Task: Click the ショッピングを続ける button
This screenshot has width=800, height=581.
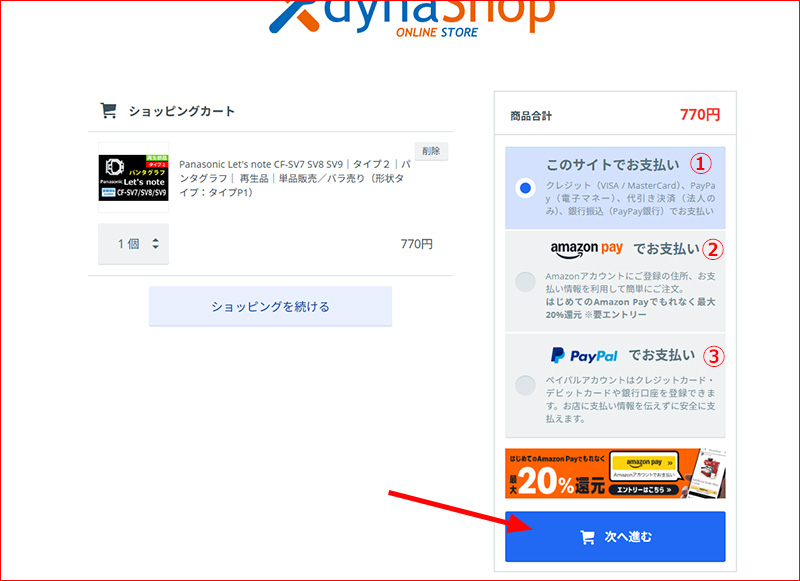Action: coord(270,306)
